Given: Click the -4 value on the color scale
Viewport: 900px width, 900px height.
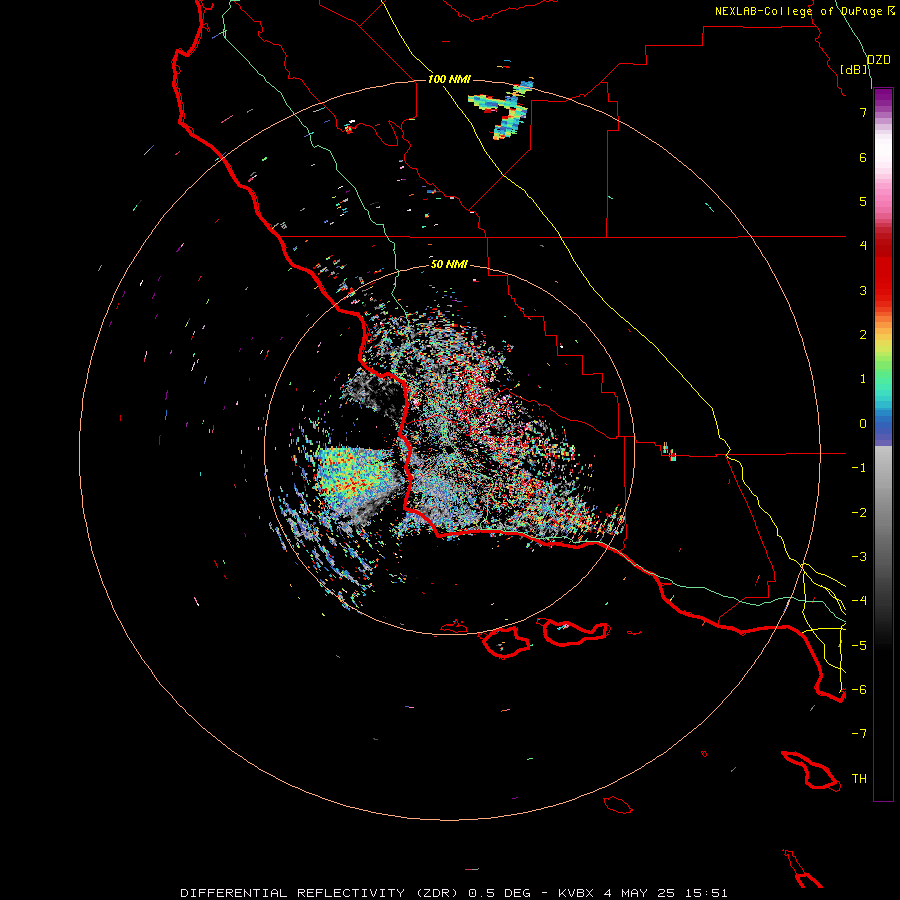Looking at the screenshot, I should click(859, 601).
